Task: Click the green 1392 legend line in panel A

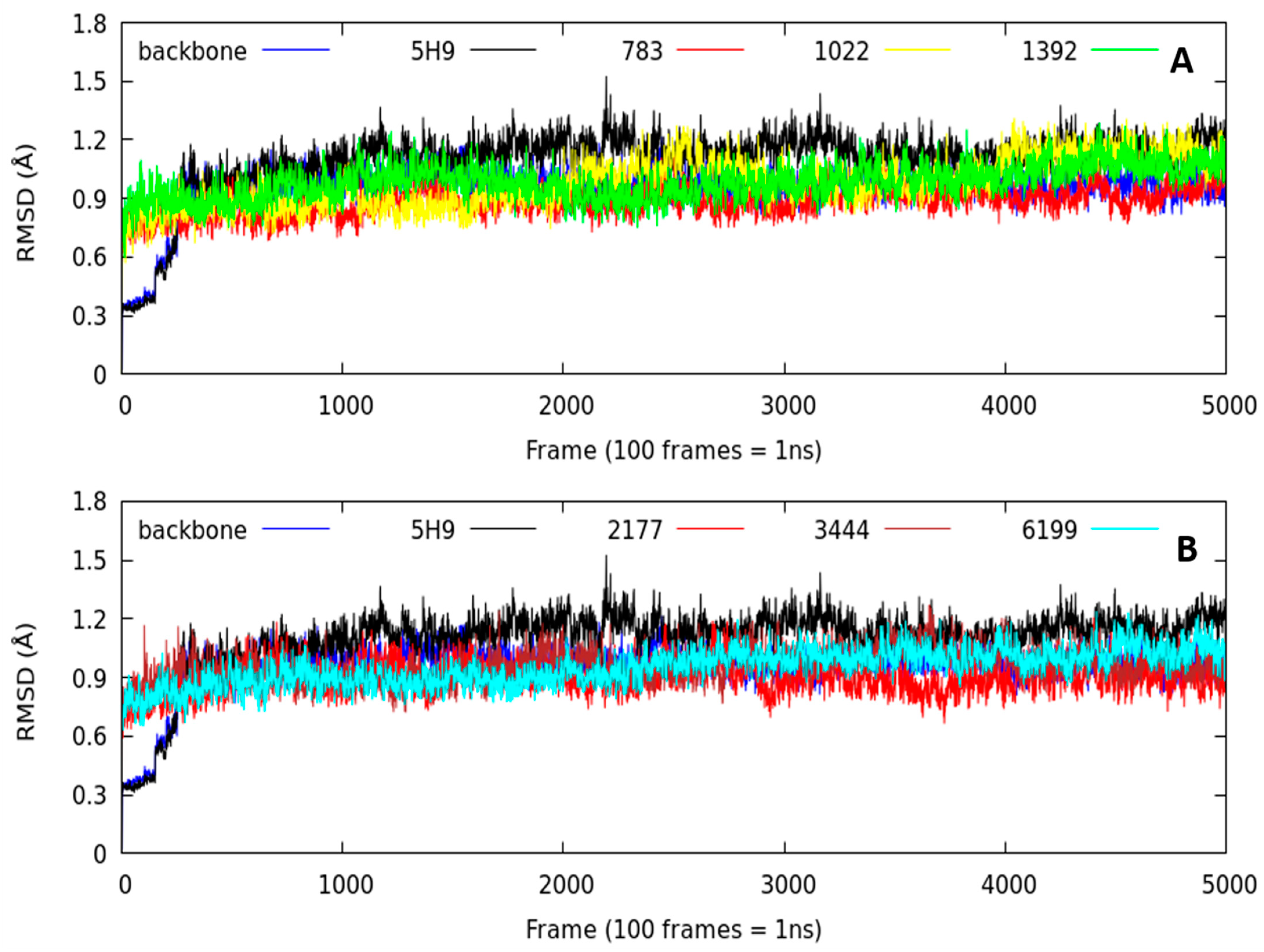Action: 1125,50
